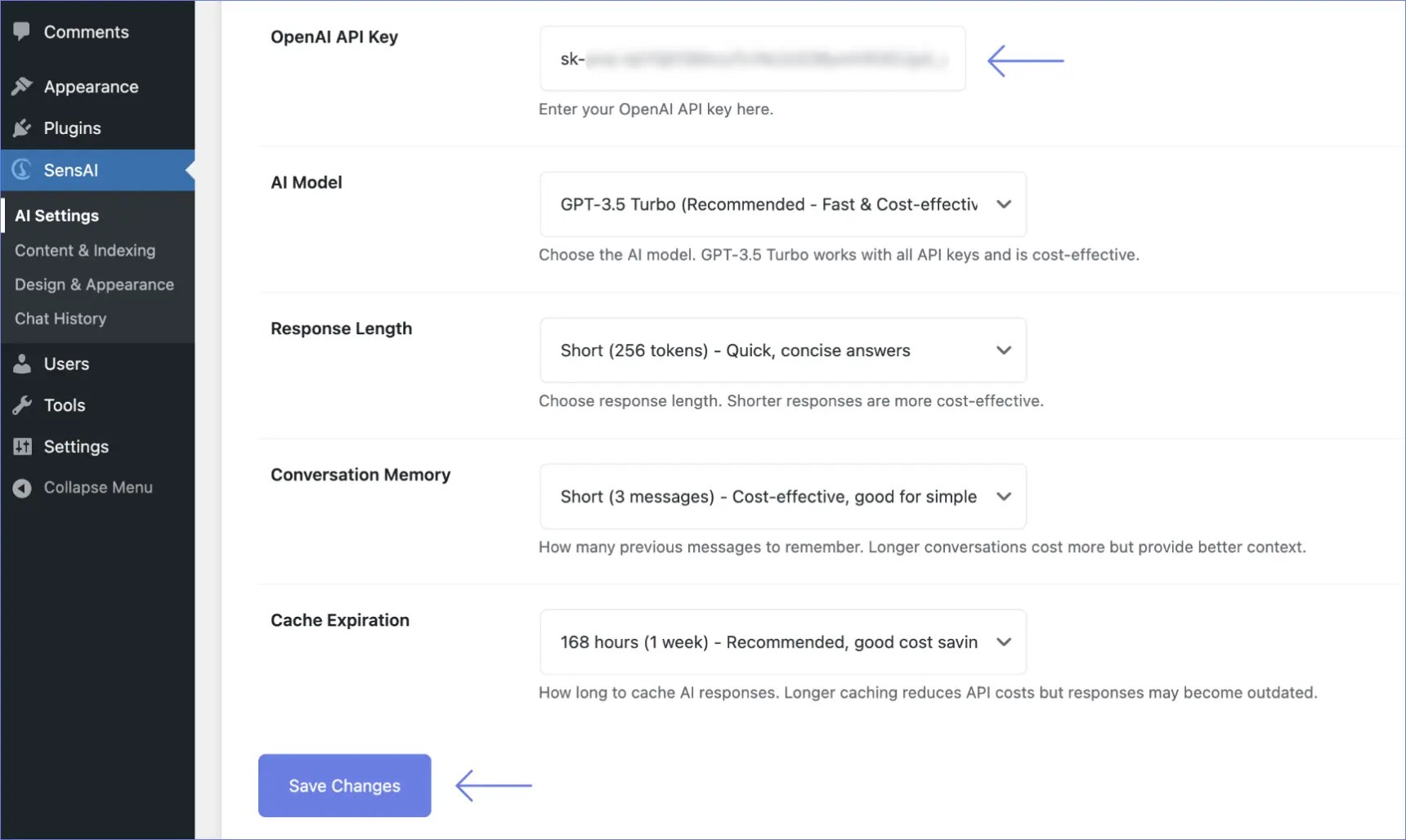Open Content & Indexing submenu item
Viewport: 1406px width, 840px height.
pos(85,251)
